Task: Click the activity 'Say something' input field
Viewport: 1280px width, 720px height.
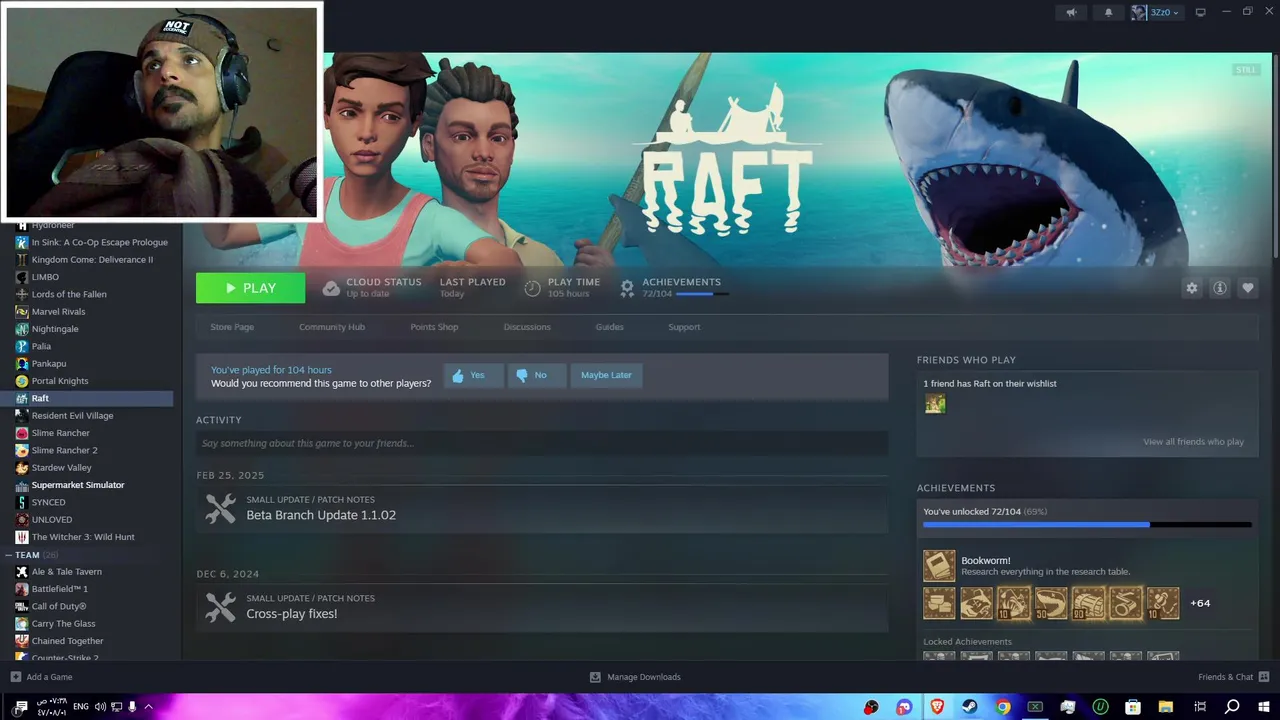Action: pyautogui.click(x=542, y=443)
